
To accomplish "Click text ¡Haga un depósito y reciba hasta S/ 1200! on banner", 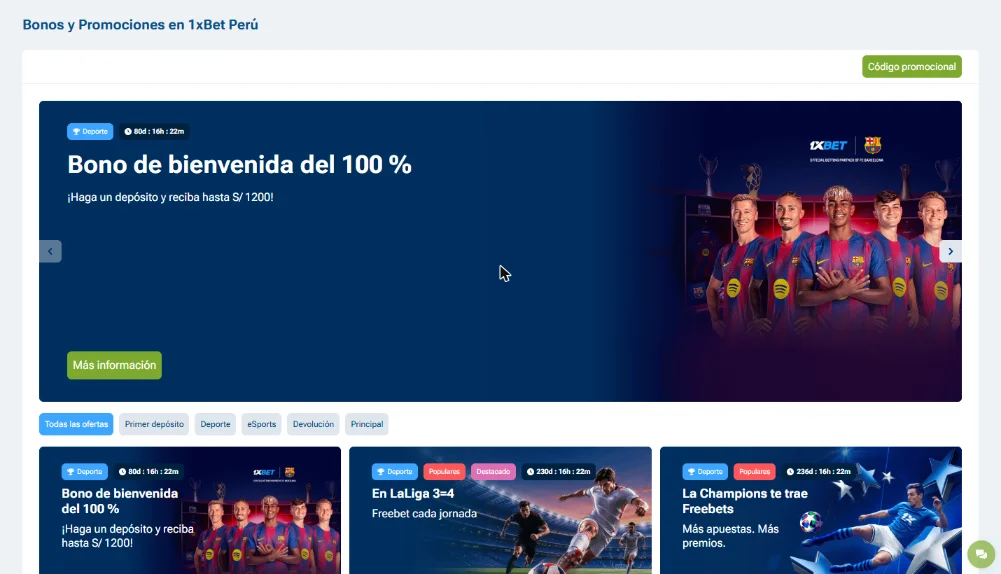I will (170, 197).
